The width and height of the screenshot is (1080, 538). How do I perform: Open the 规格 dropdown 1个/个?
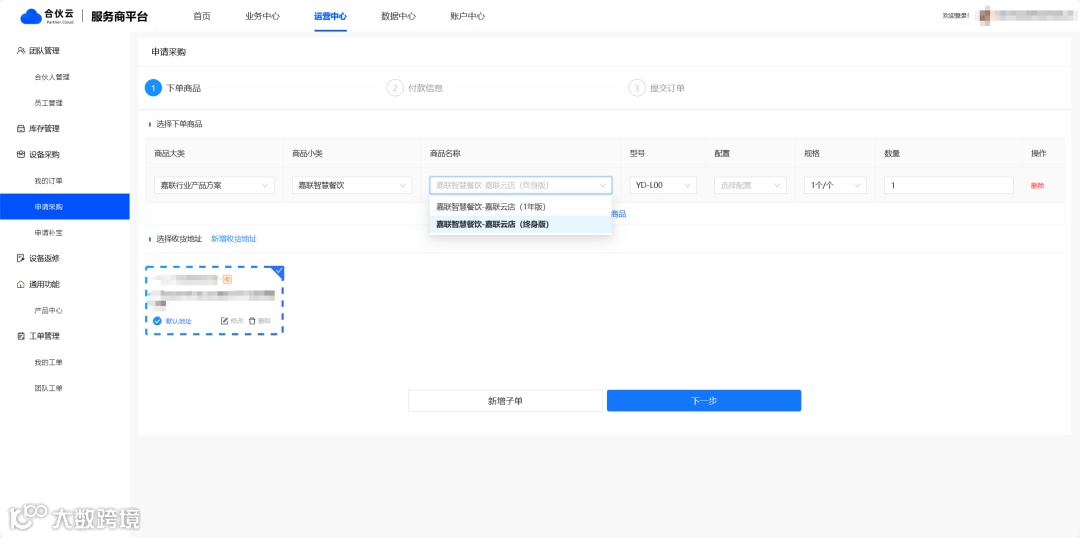click(835, 185)
